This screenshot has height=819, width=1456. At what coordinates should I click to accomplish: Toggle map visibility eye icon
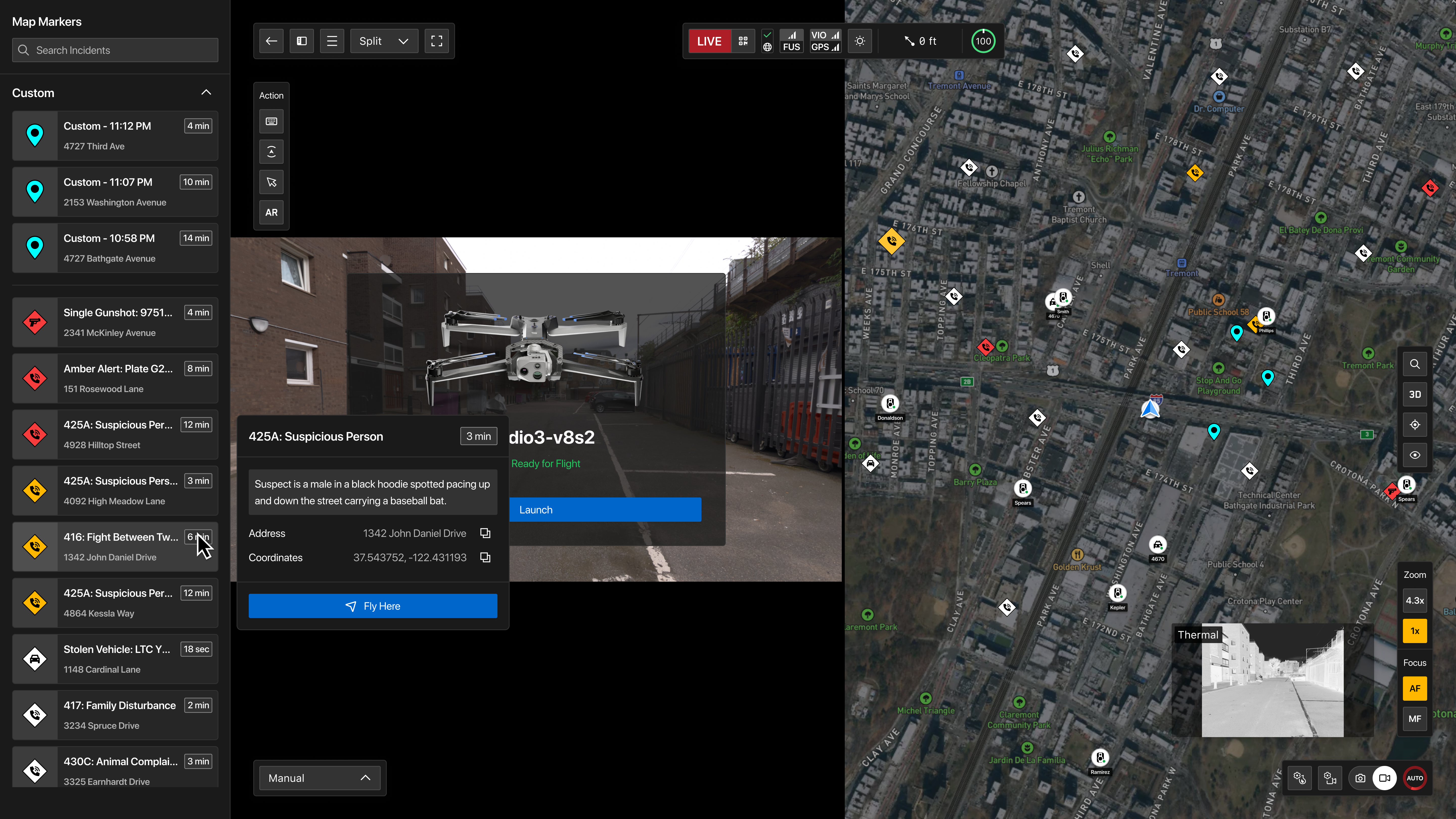(x=1415, y=455)
